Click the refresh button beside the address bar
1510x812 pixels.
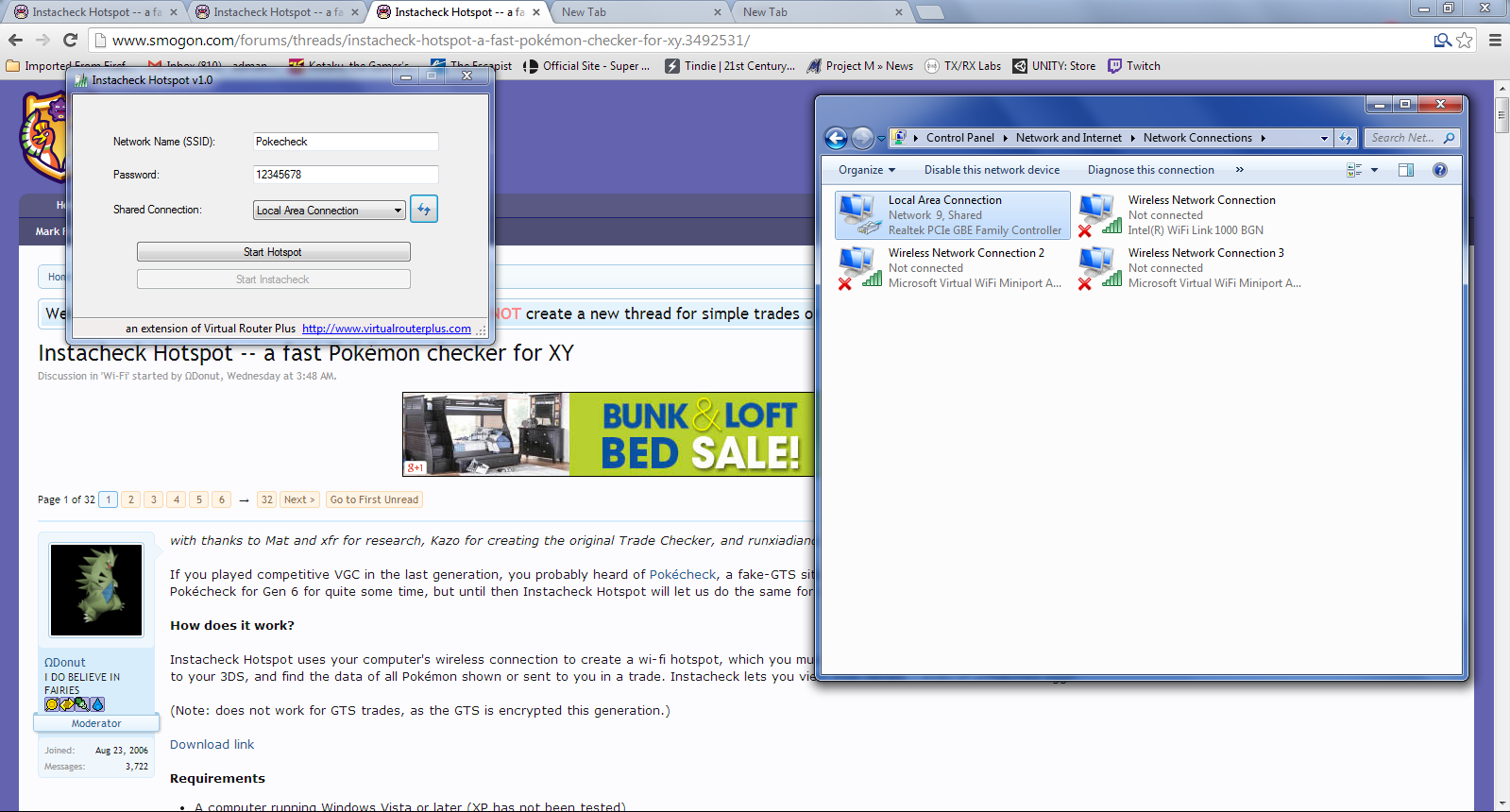tap(1346, 138)
